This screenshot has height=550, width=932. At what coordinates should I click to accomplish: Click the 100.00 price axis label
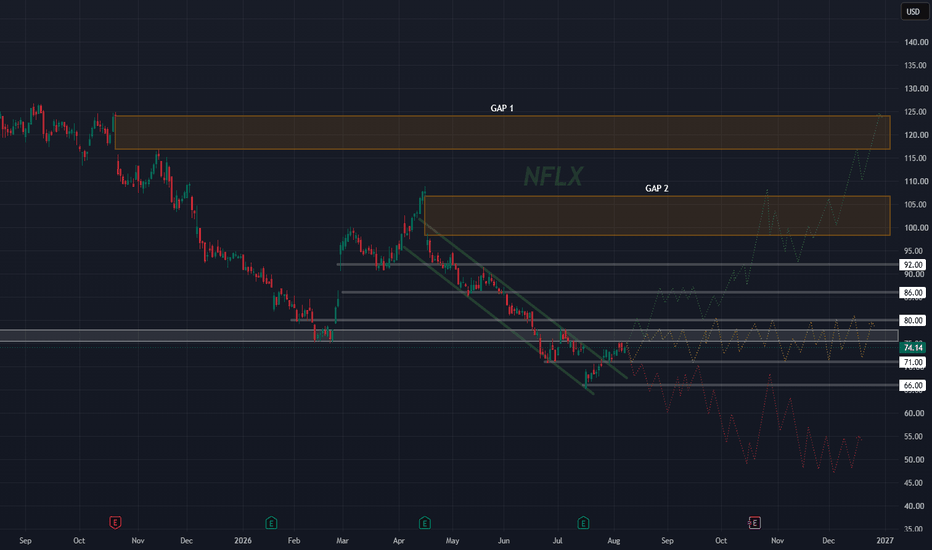tap(916, 228)
